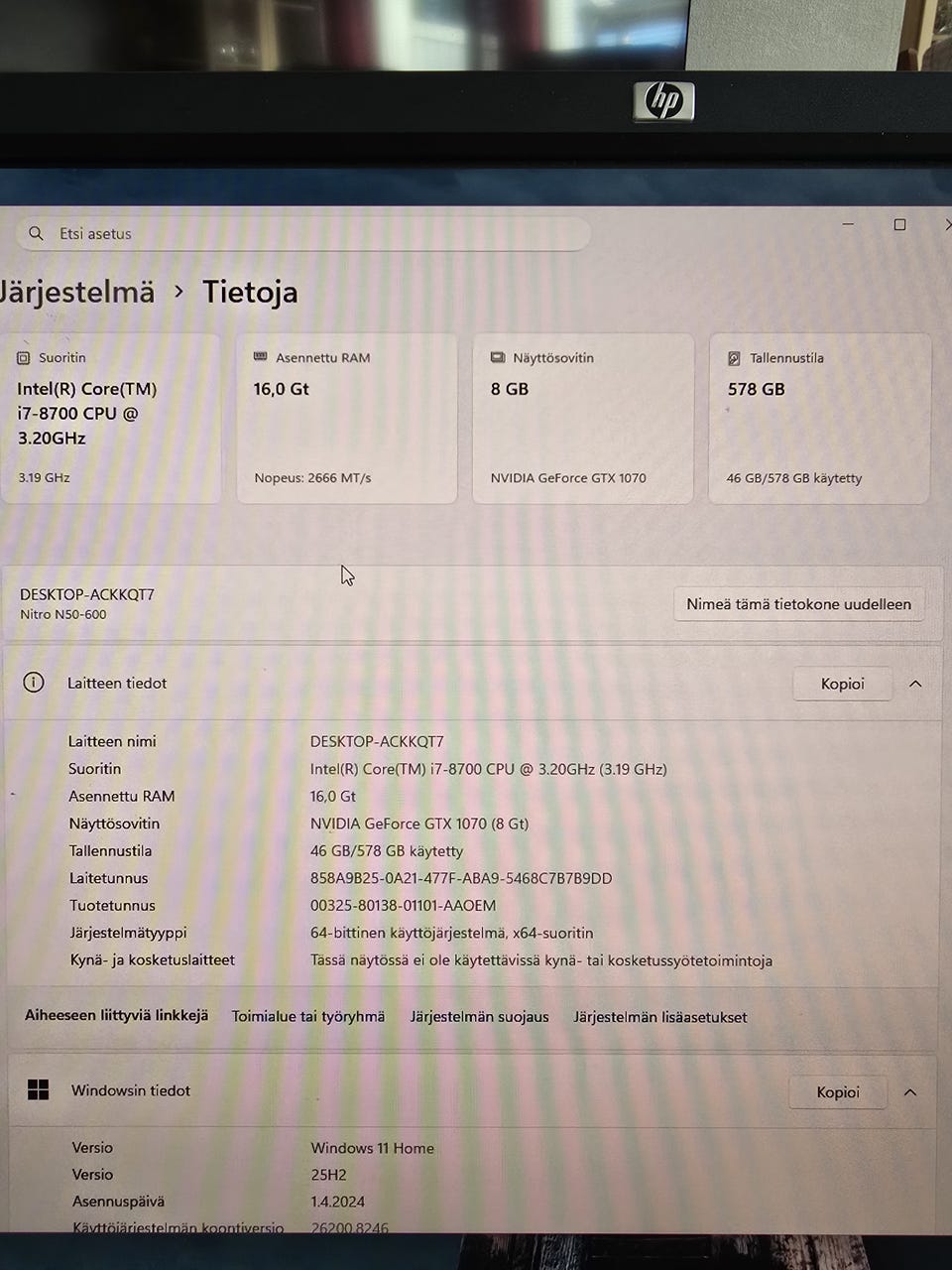952x1270 pixels.
Task: Open Toimialue tai työryhmä link
Action: pos(308,1016)
